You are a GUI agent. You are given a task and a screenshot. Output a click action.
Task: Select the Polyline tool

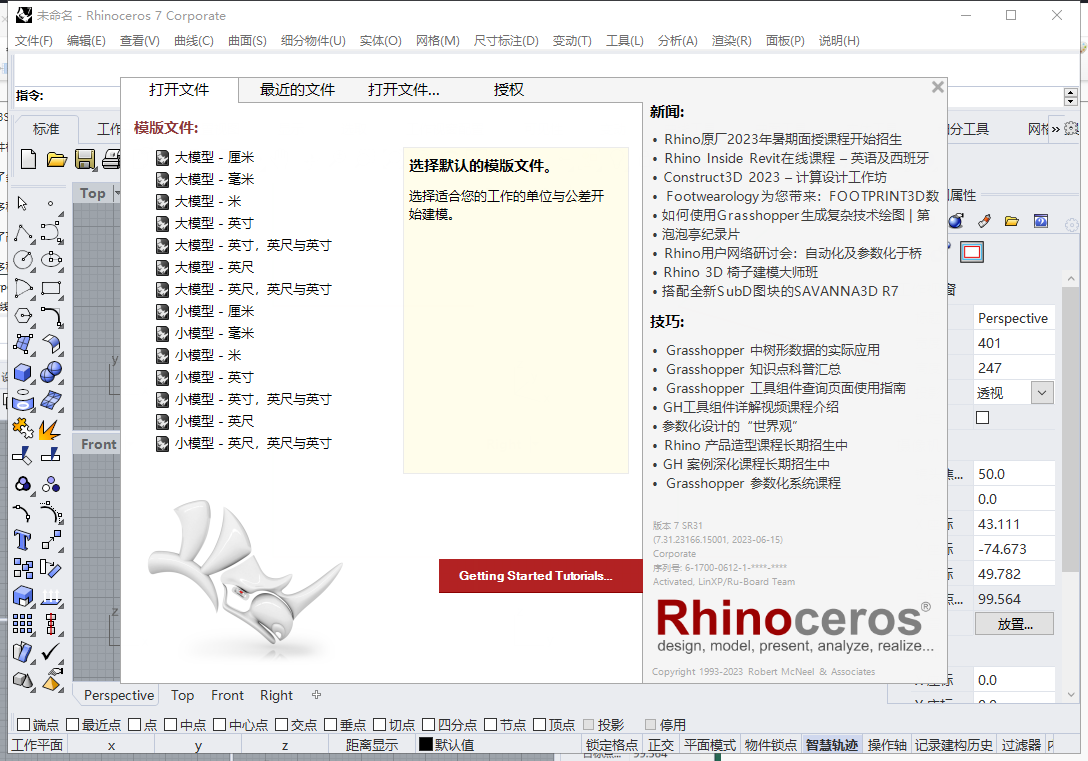tap(23, 232)
